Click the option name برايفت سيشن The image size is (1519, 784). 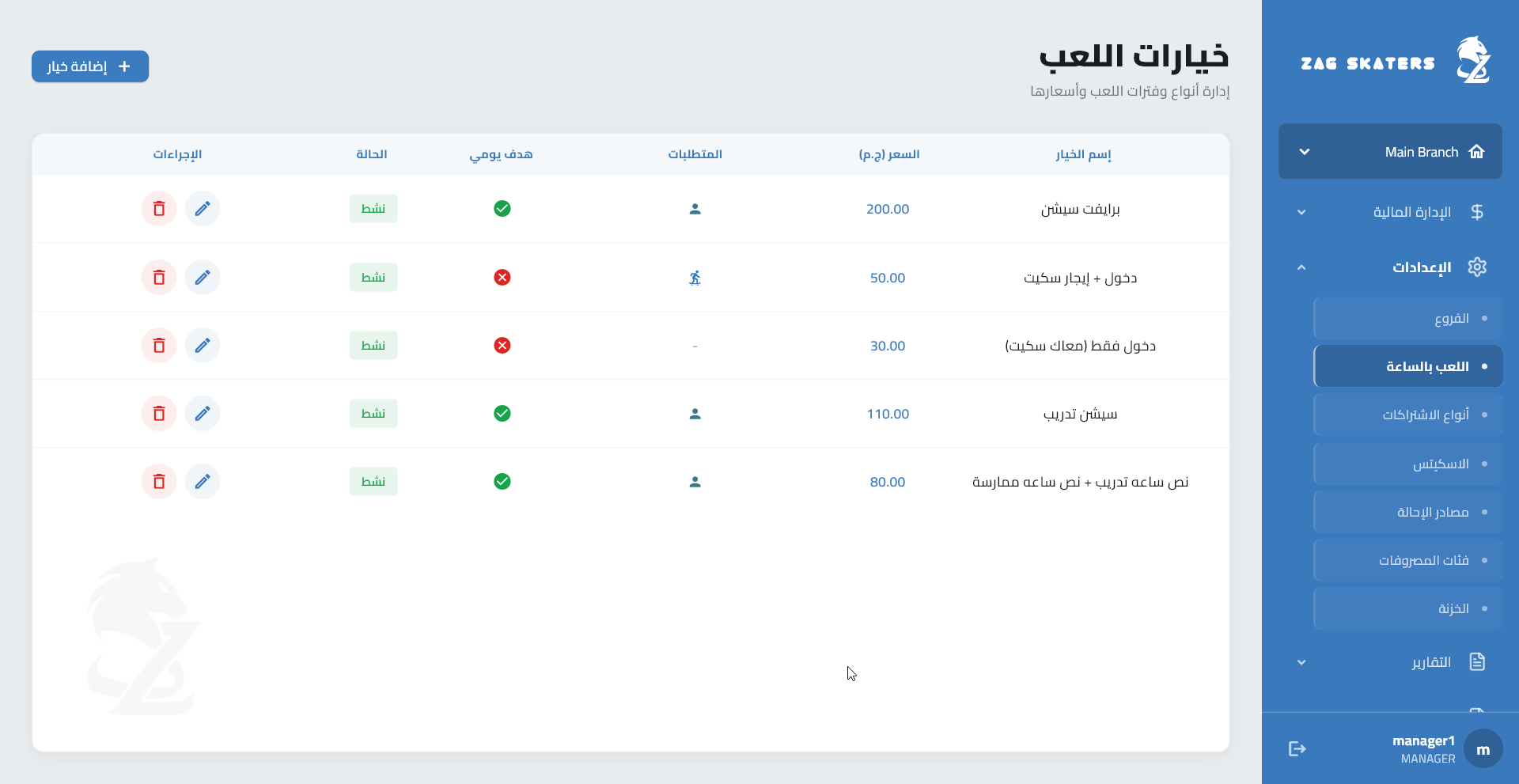coord(1080,209)
